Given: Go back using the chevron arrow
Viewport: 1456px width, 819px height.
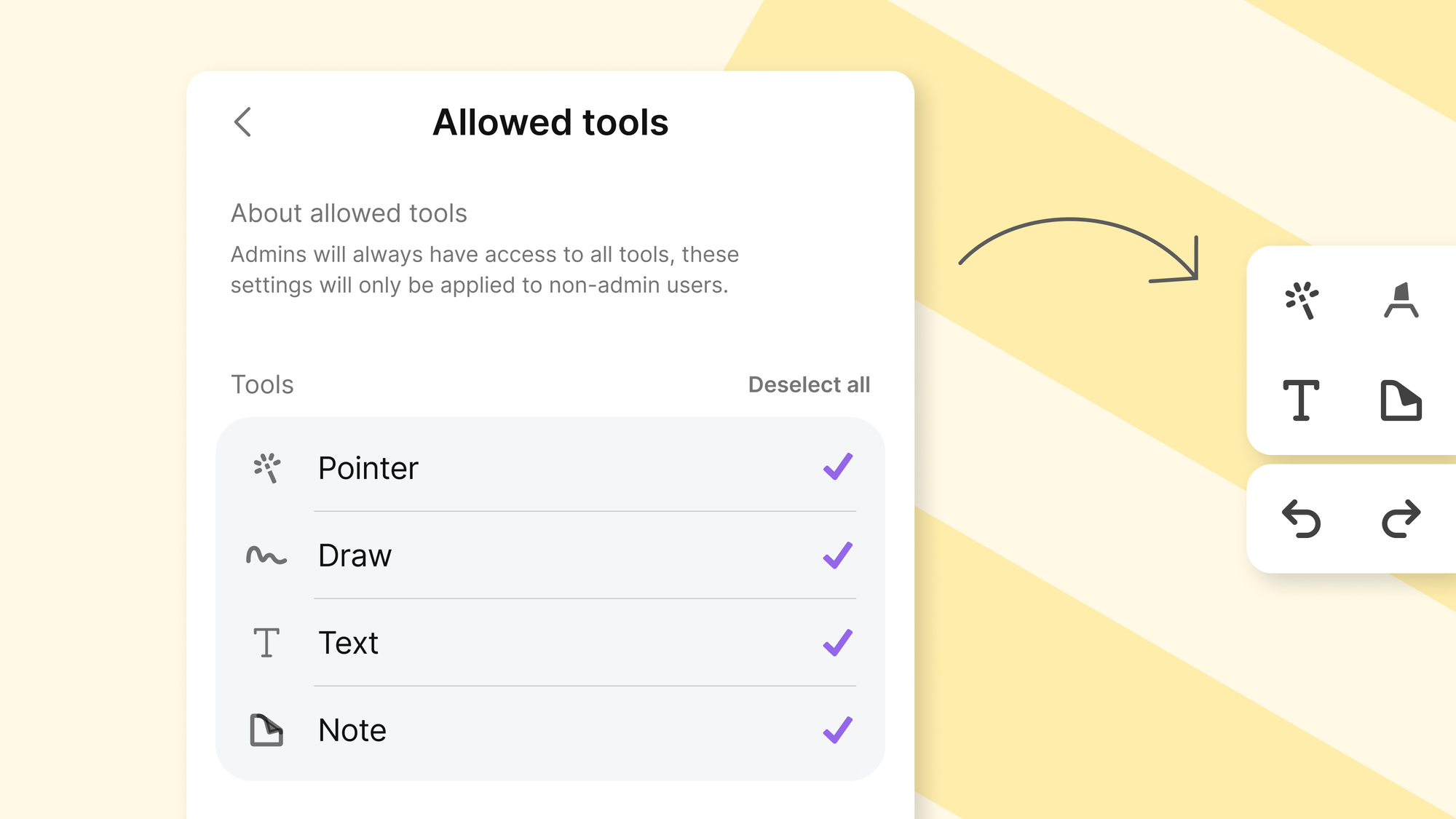Looking at the screenshot, I should [x=242, y=122].
